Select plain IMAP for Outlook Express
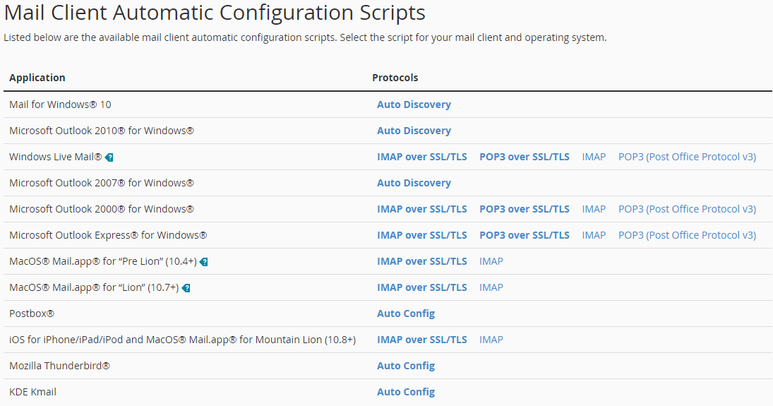 [594, 235]
